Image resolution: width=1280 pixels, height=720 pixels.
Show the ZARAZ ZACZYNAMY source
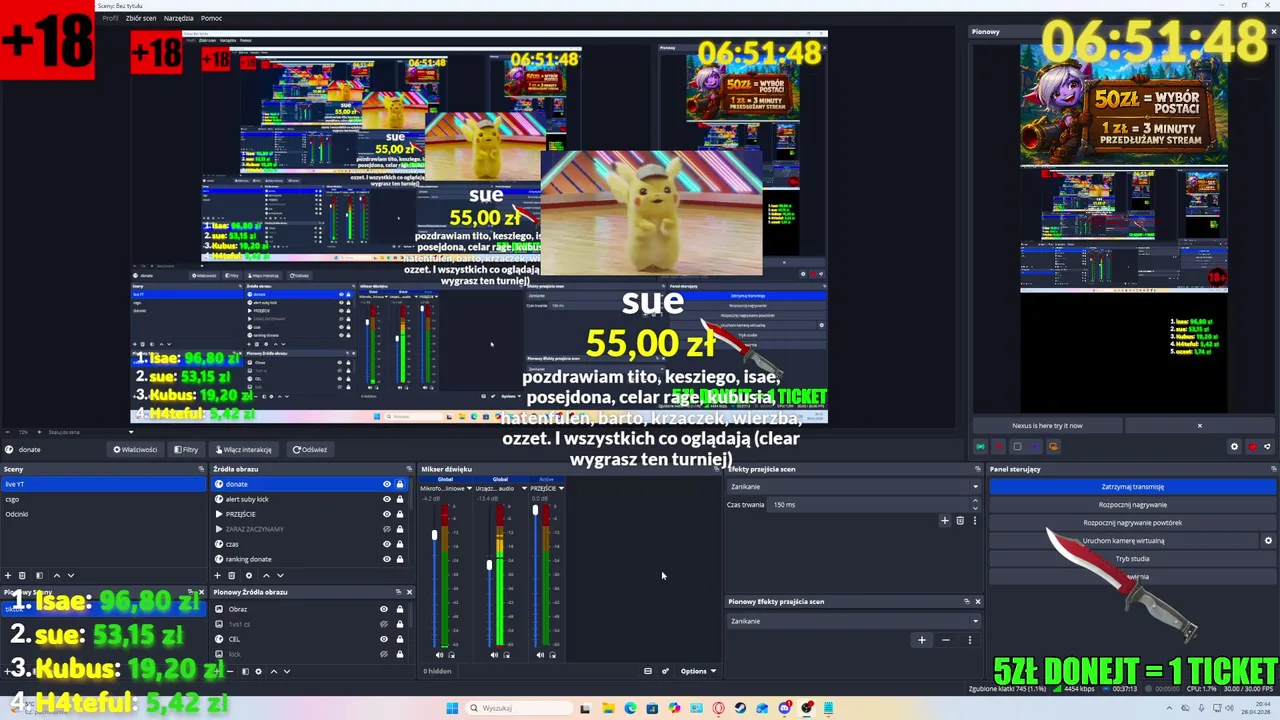coord(386,529)
